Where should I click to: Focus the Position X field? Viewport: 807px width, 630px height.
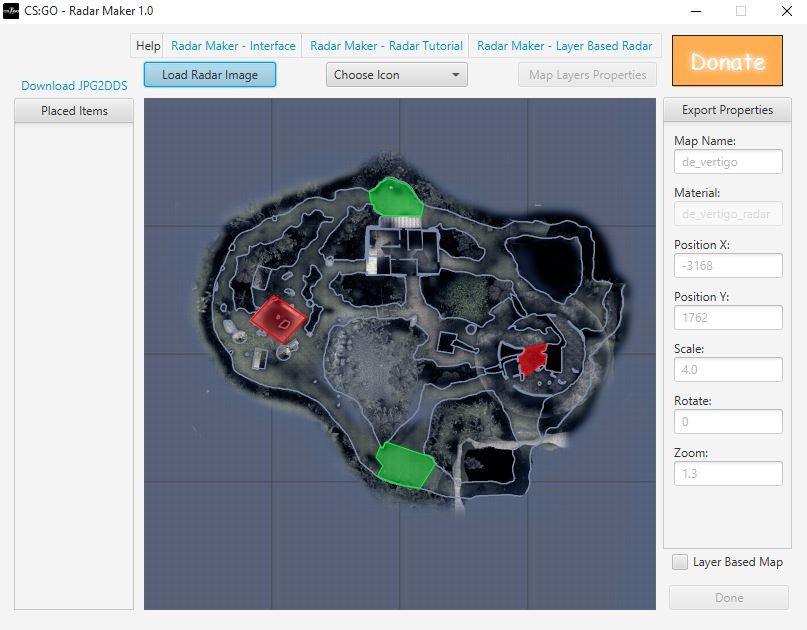click(728, 266)
